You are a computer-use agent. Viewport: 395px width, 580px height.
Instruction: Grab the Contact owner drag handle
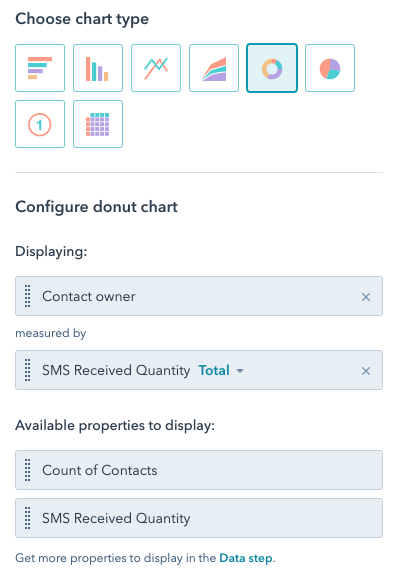point(27,296)
